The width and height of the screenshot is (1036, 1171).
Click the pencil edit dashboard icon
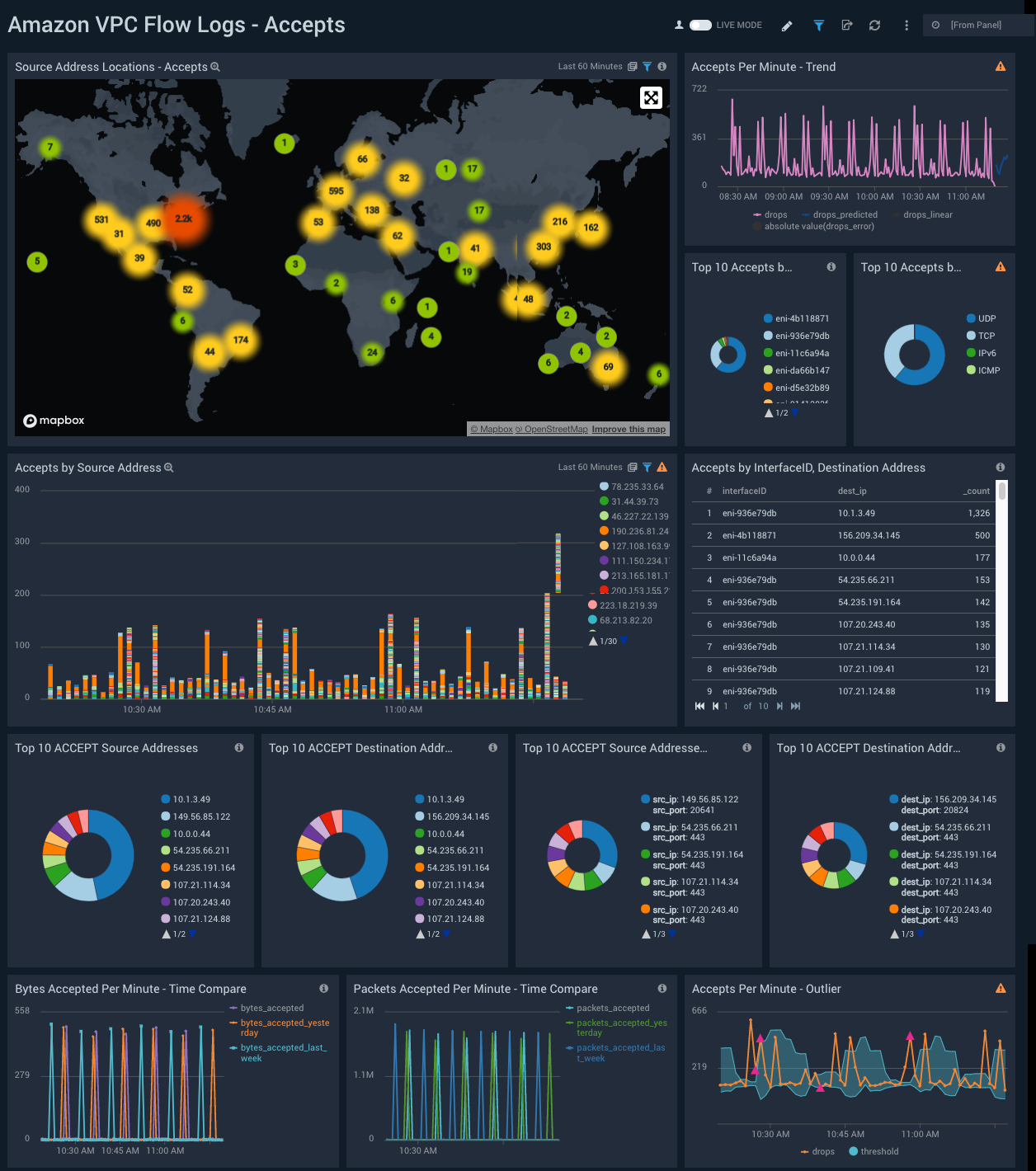787,26
